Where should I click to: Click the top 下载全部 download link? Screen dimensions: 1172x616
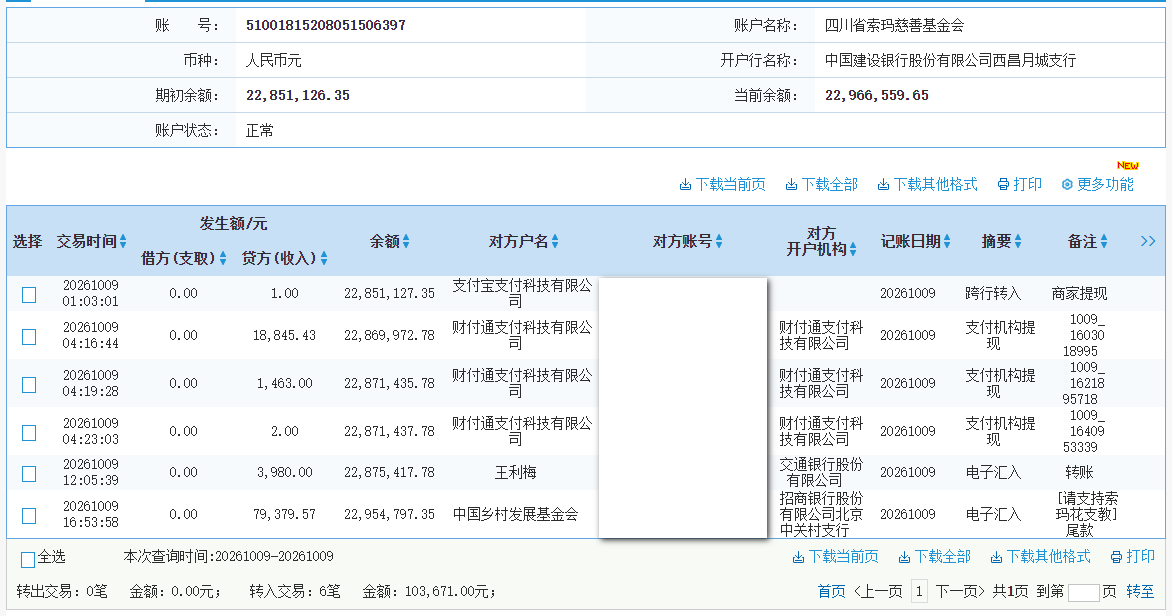point(821,185)
